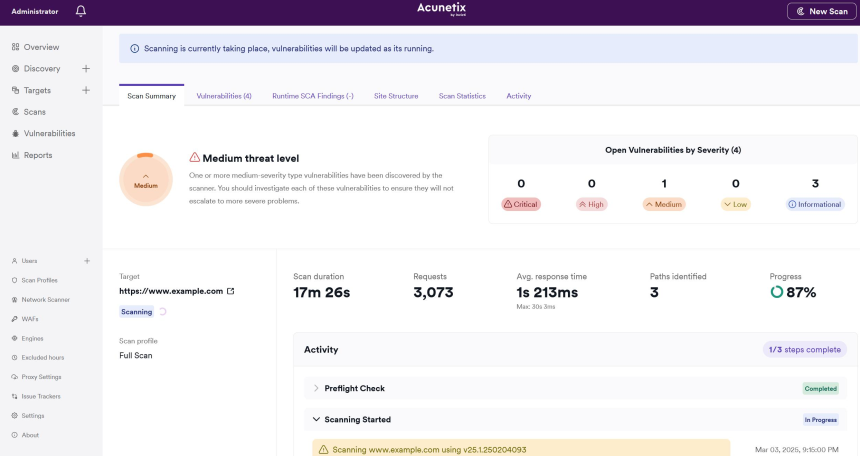Open Excluded hours settings

click(43, 358)
